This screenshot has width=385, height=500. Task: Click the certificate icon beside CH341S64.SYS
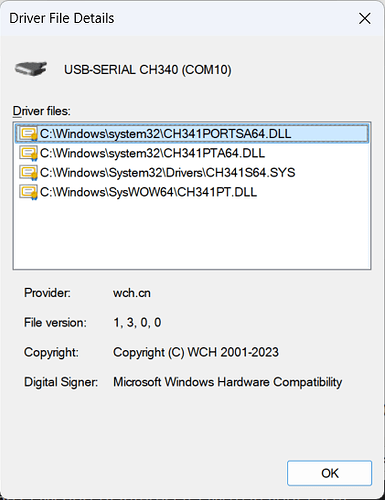(x=28, y=173)
